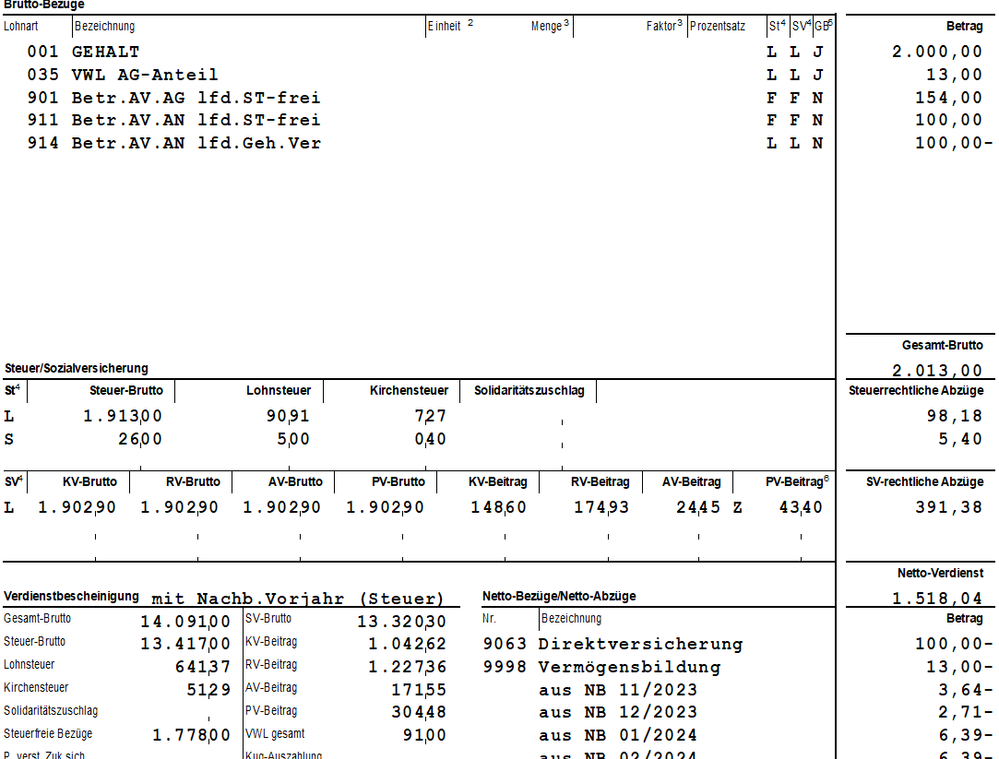This screenshot has width=999, height=759.
Task: Click the aus NB 01/2024 entry
Action: tap(617, 735)
